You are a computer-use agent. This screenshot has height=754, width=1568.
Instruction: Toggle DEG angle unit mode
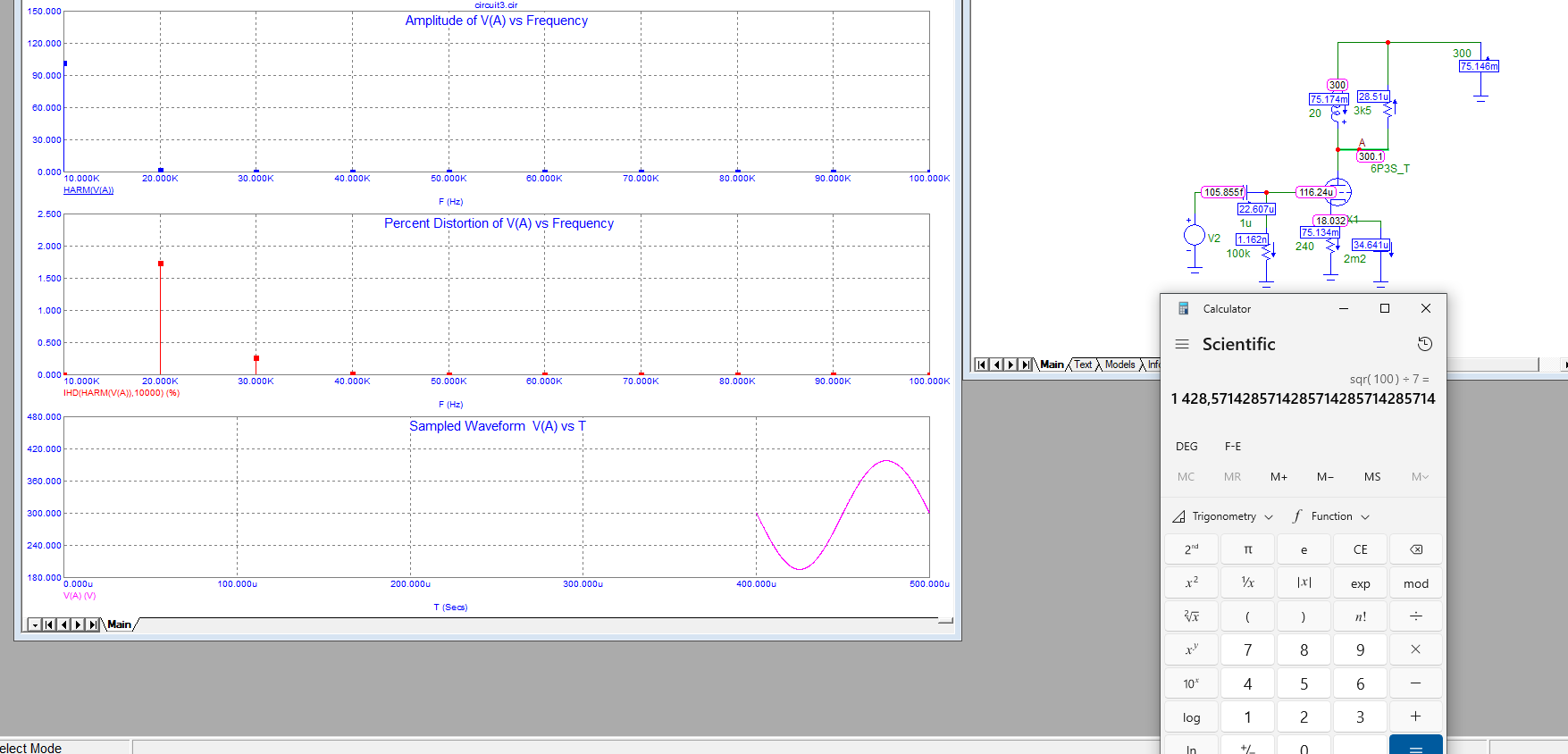pyautogui.click(x=1186, y=447)
